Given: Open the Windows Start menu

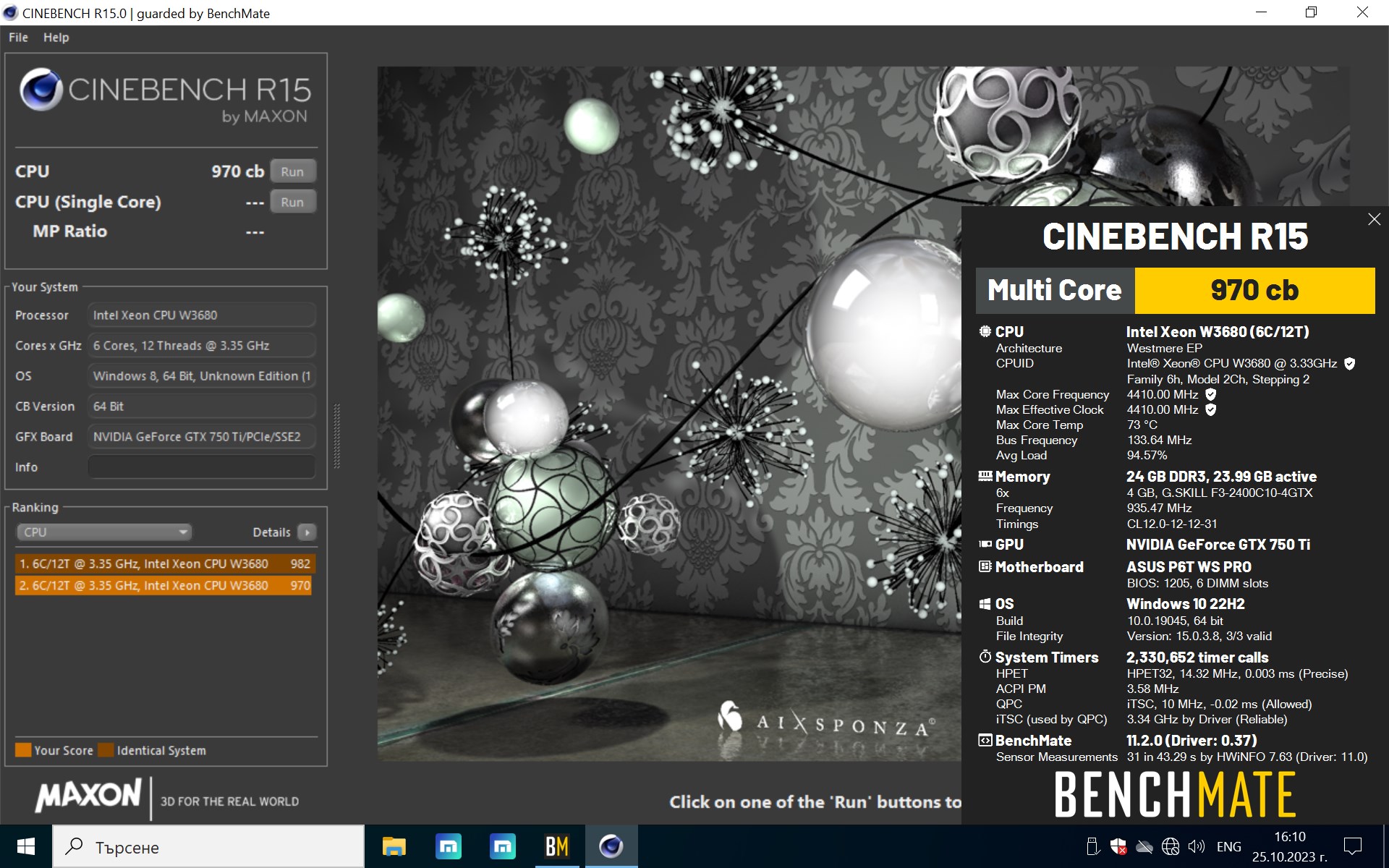Looking at the screenshot, I should [26, 846].
